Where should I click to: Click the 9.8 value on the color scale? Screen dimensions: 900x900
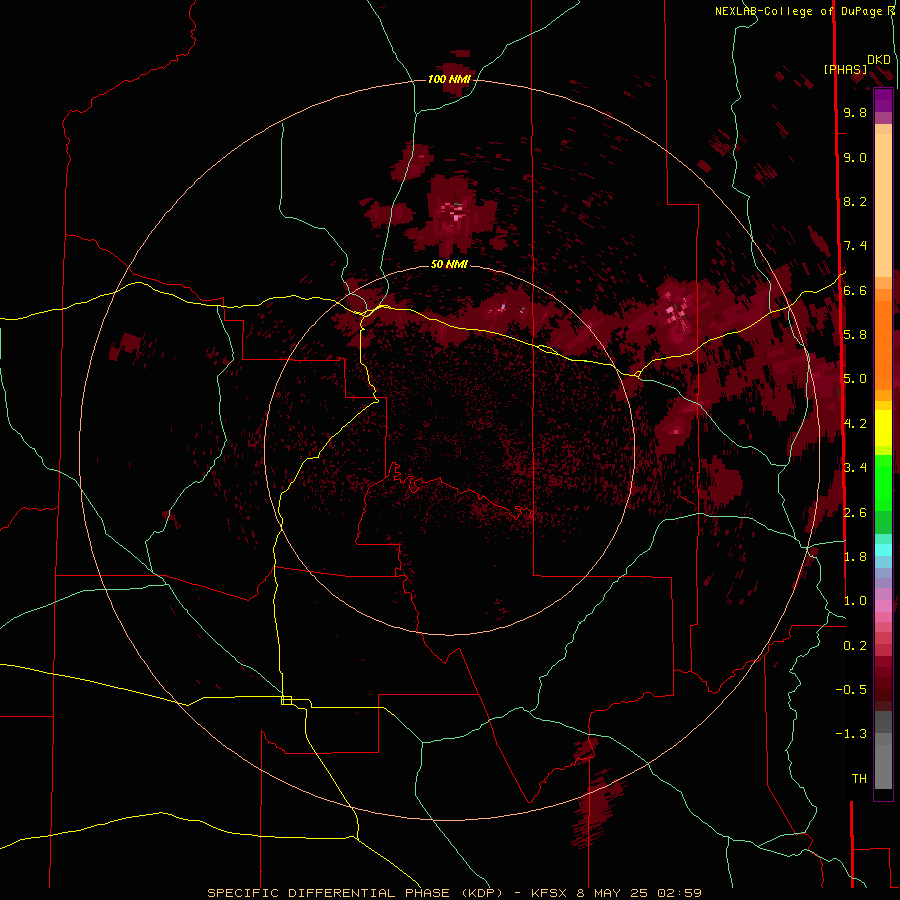tap(855, 112)
